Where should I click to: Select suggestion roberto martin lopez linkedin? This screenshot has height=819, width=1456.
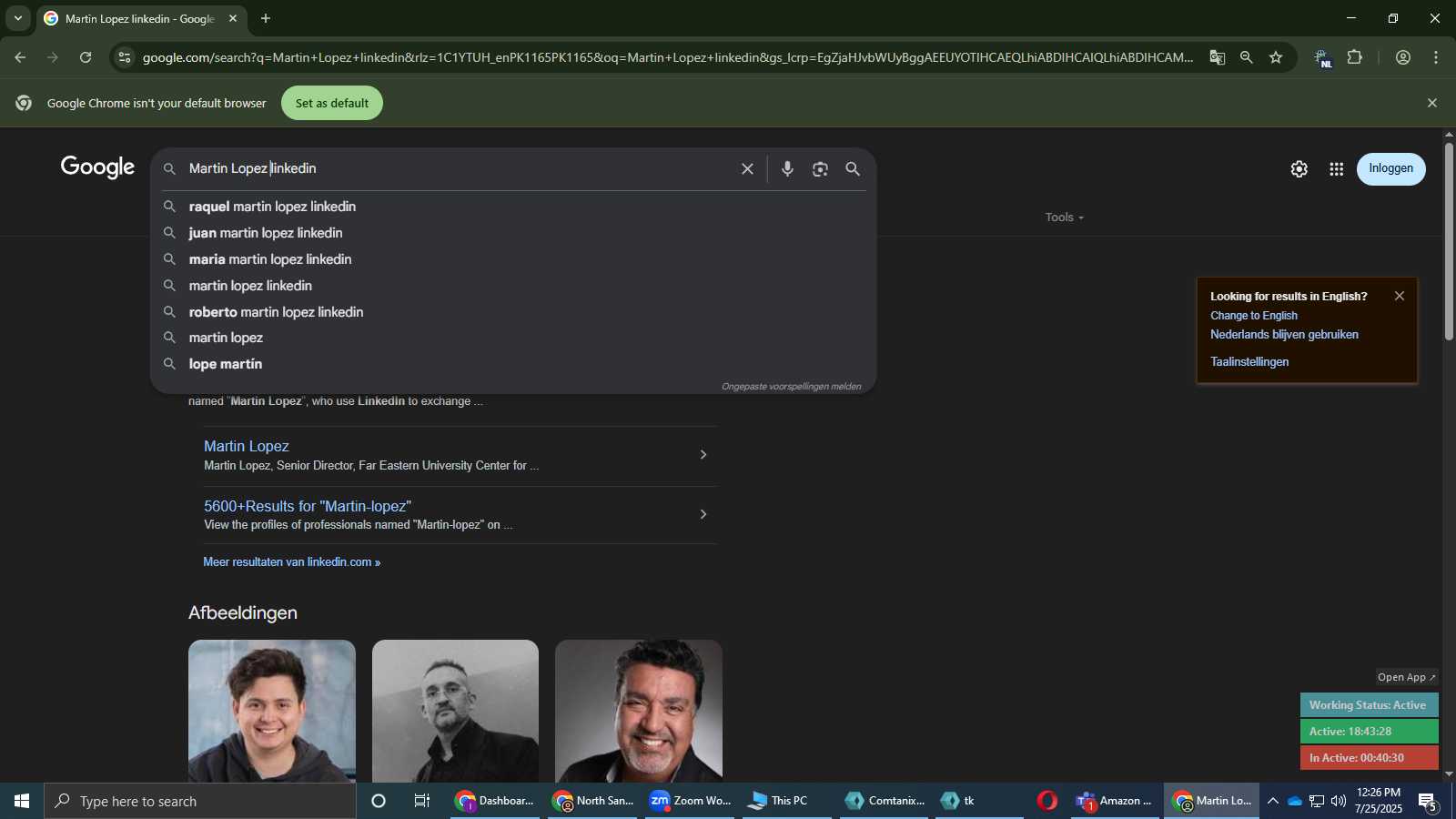(513, 312)
